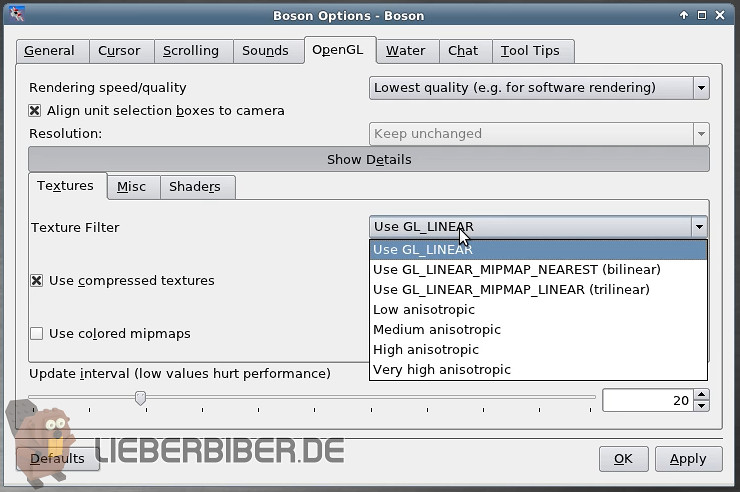Decrease update interval with down arrow
Screen dimensions: 740x492
pos(702,406)
